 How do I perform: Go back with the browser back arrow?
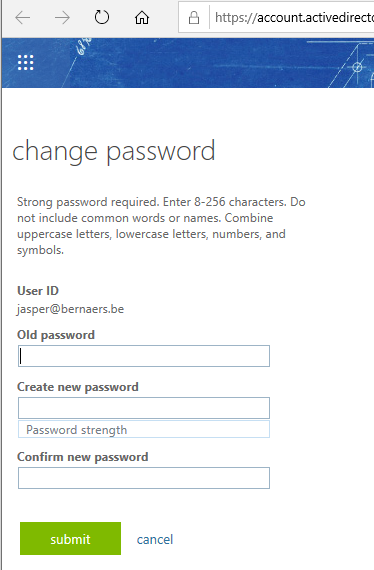point(23,17)
